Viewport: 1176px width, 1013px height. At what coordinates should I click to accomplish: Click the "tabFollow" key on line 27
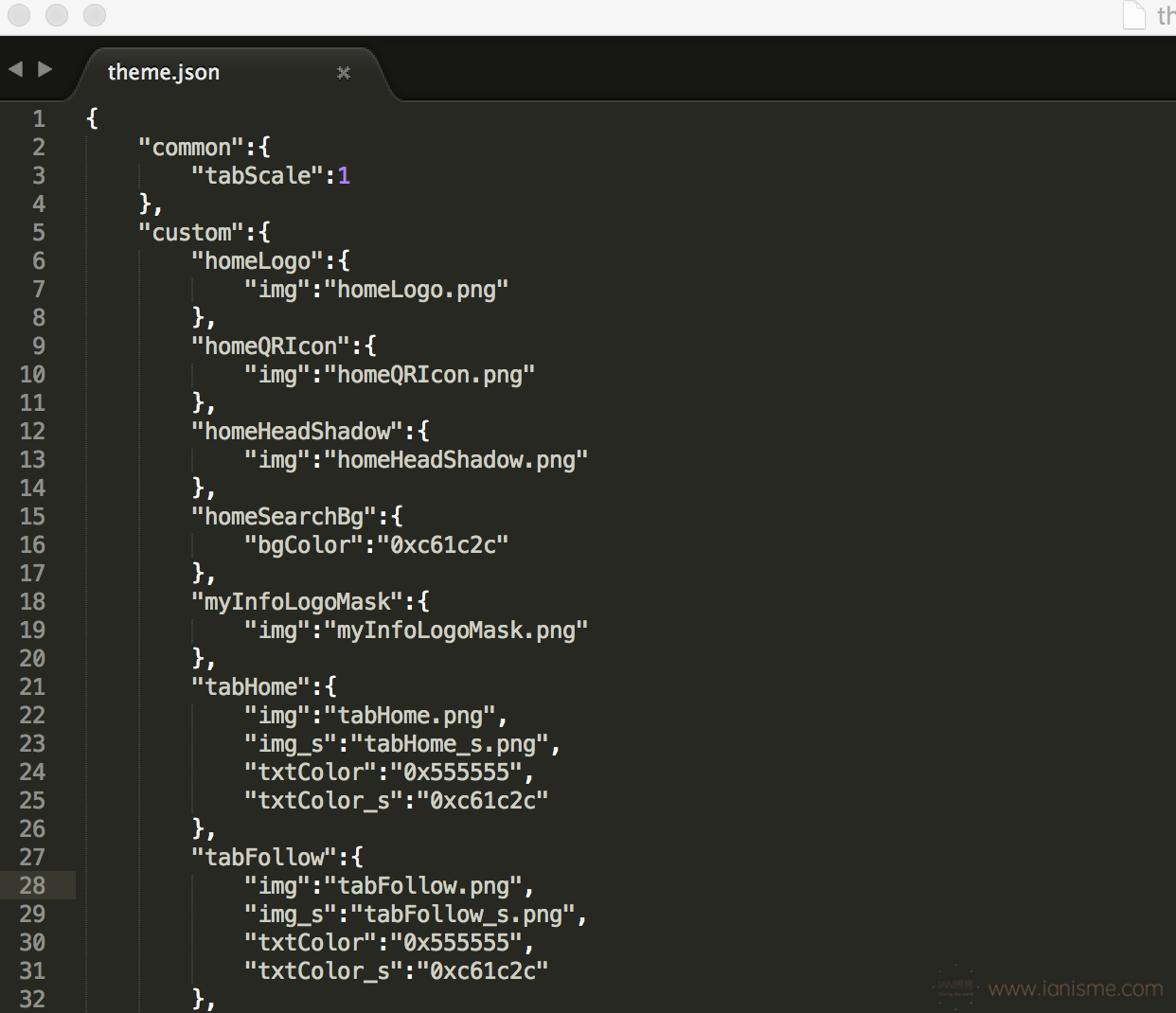pyautogui.click(x=264, y=857)
